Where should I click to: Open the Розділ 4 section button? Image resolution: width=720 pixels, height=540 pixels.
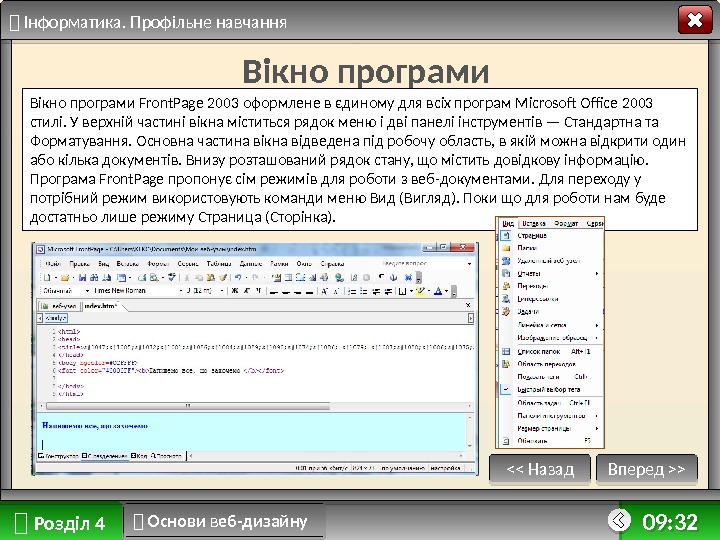tap(61, 523)
